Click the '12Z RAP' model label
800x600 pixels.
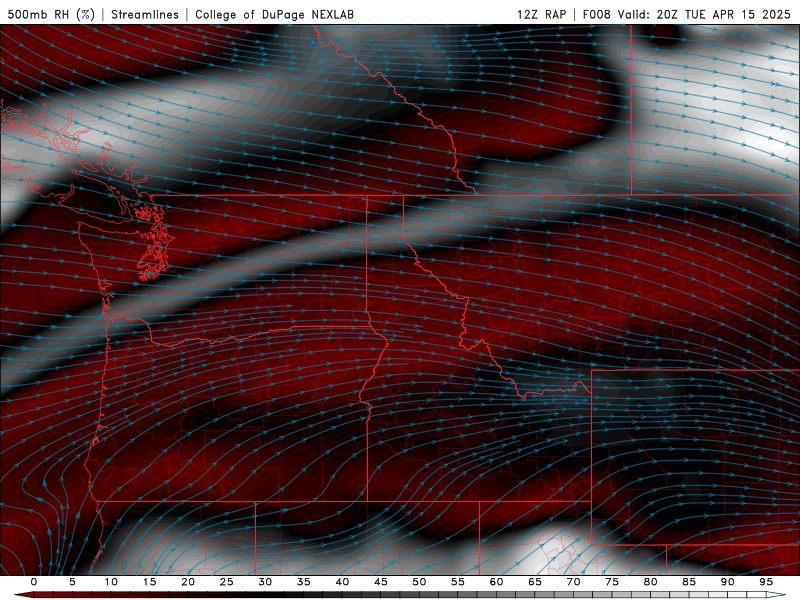pos(541,14)
